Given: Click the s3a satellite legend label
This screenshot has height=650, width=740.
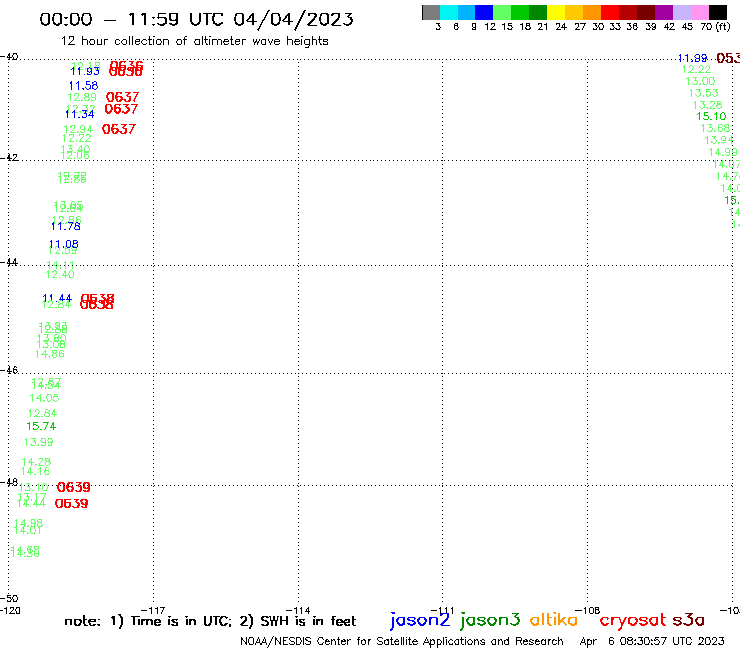Looking at the screenshot, I should pyautogui.click(x=688, y=620).
